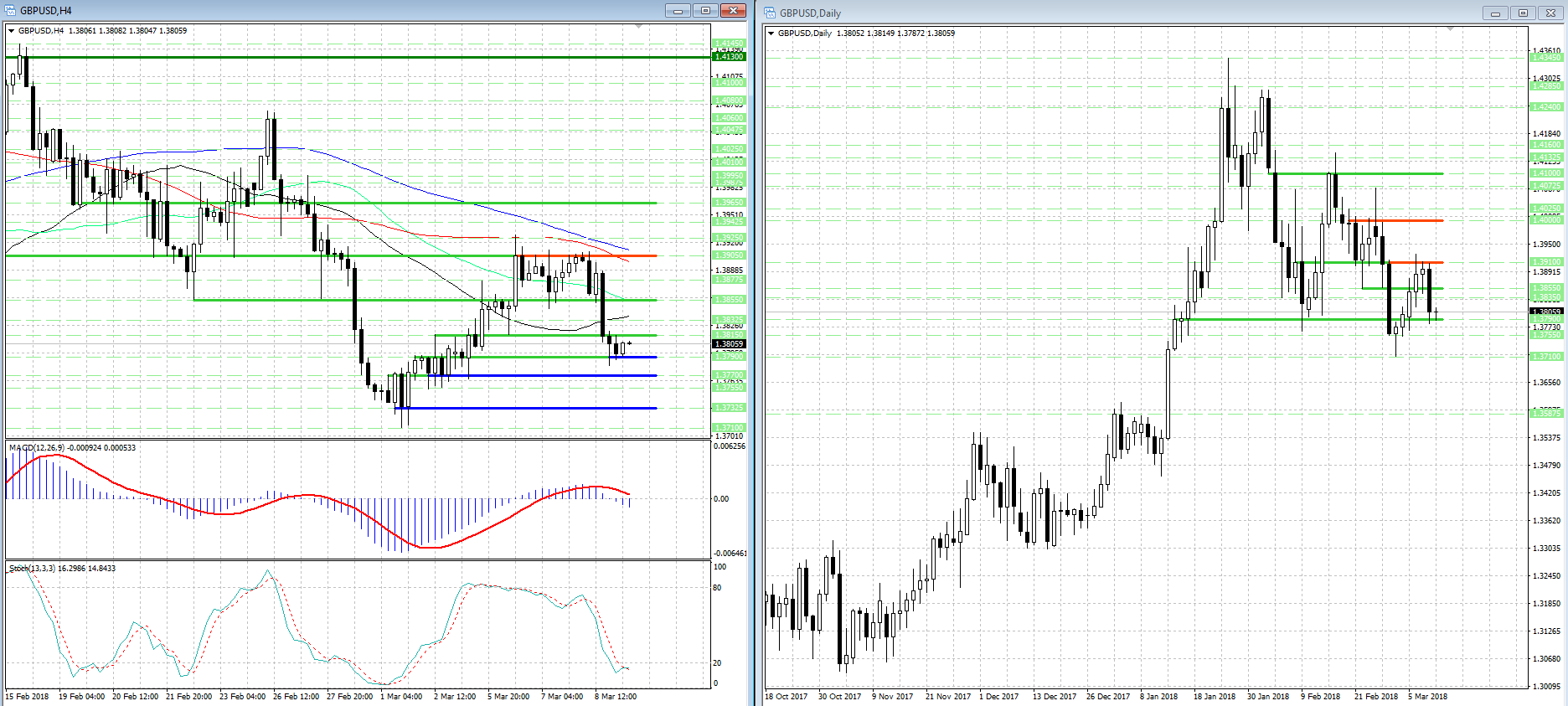
Task: Click the 5 Mar 2018 date on Daily time axis
Action: [x=1427, y=697]
